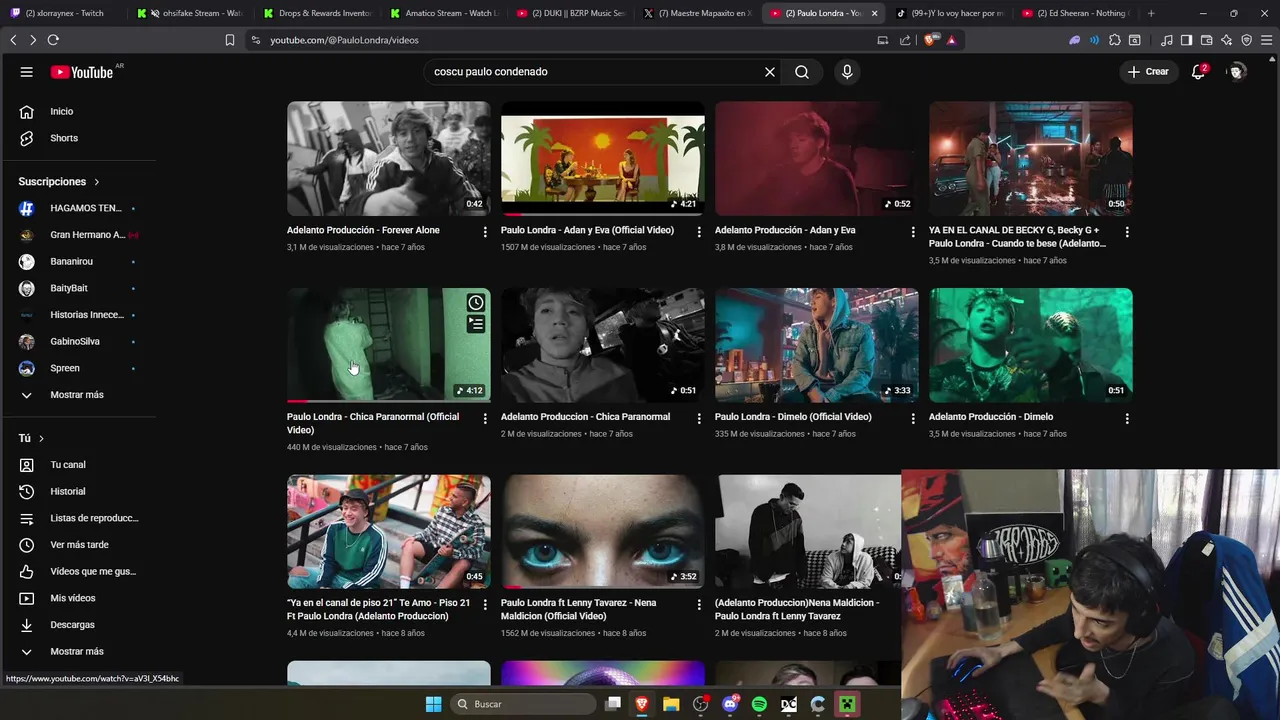Reload the page with the refresh icon

[53, 40]
